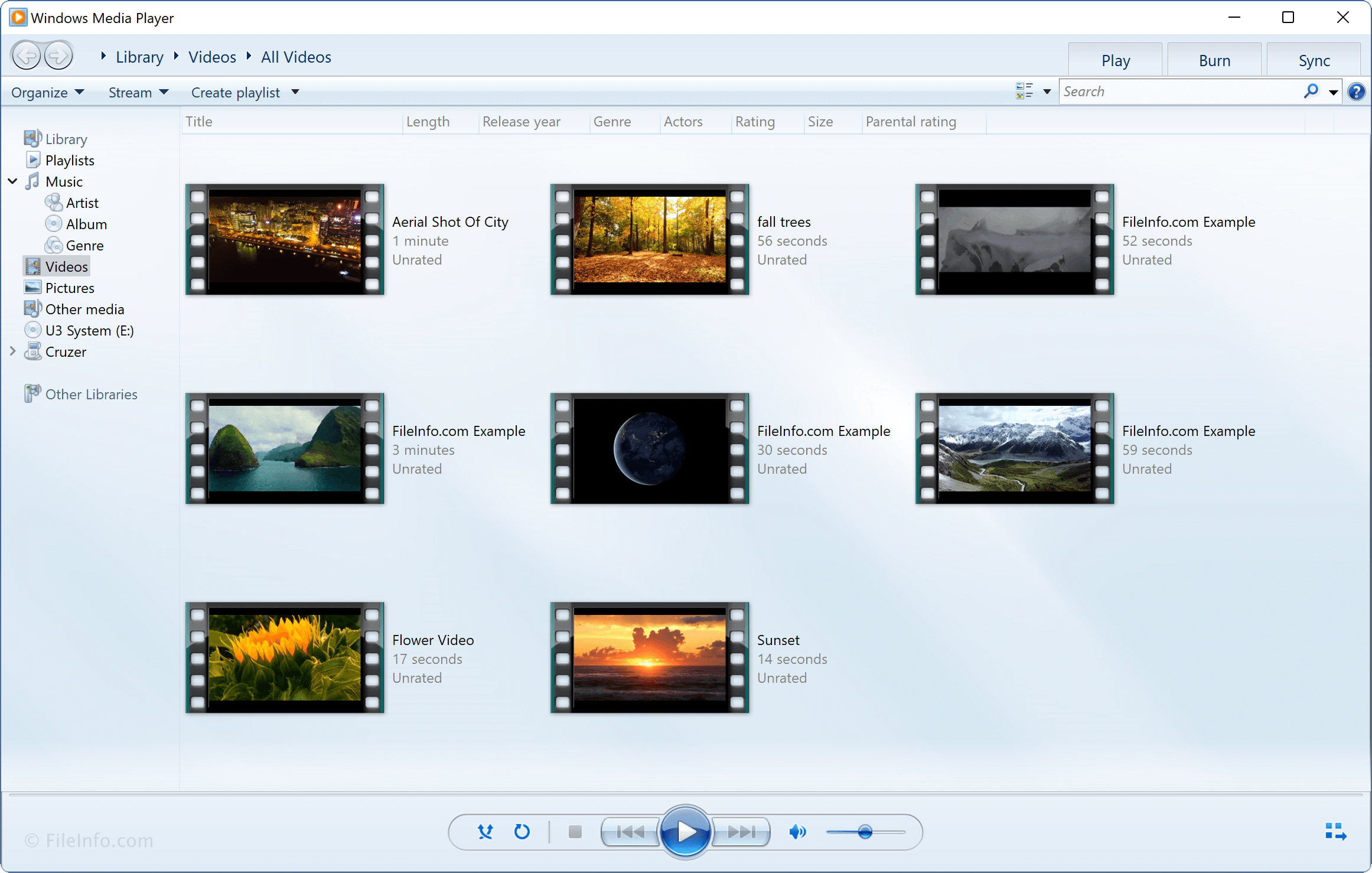The image size is (1372, 873).
Task: Skip to previous track with Previous button
Action: (x=625, y=831)
